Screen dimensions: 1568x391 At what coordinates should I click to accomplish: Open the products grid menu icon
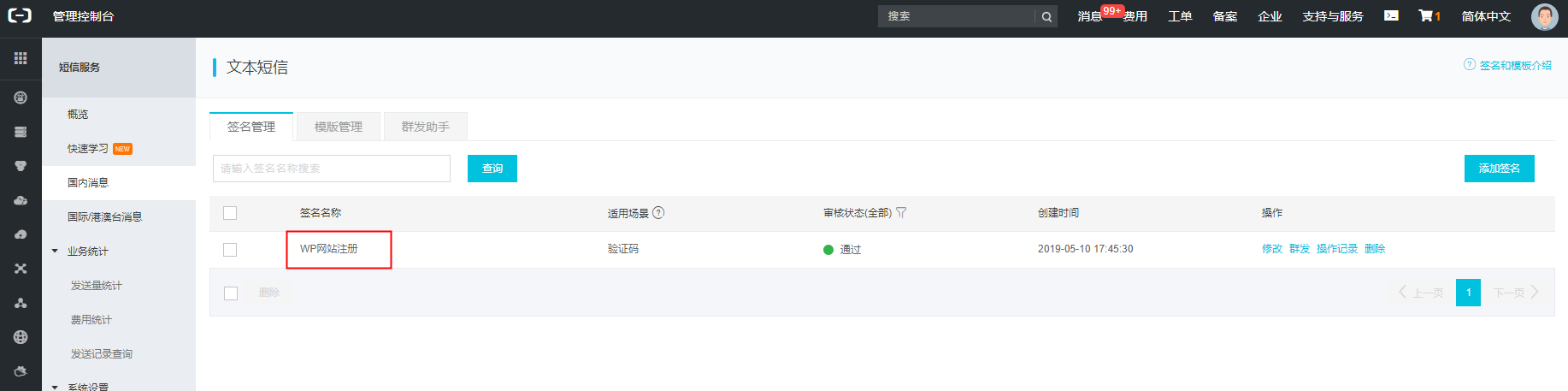[21, 58]
